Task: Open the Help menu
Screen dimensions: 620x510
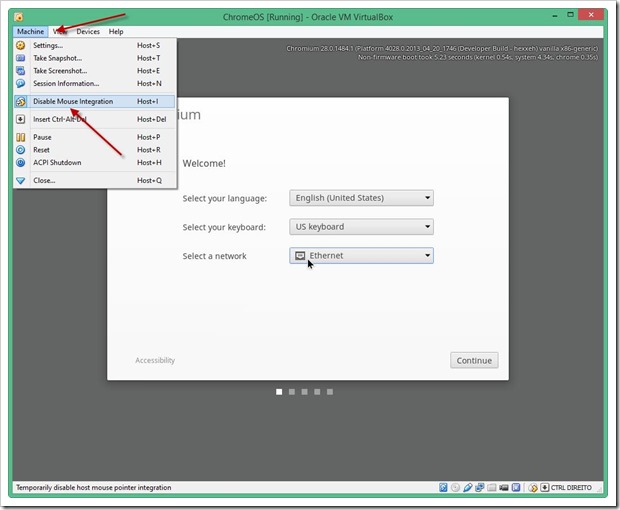Action: [116, 32]
